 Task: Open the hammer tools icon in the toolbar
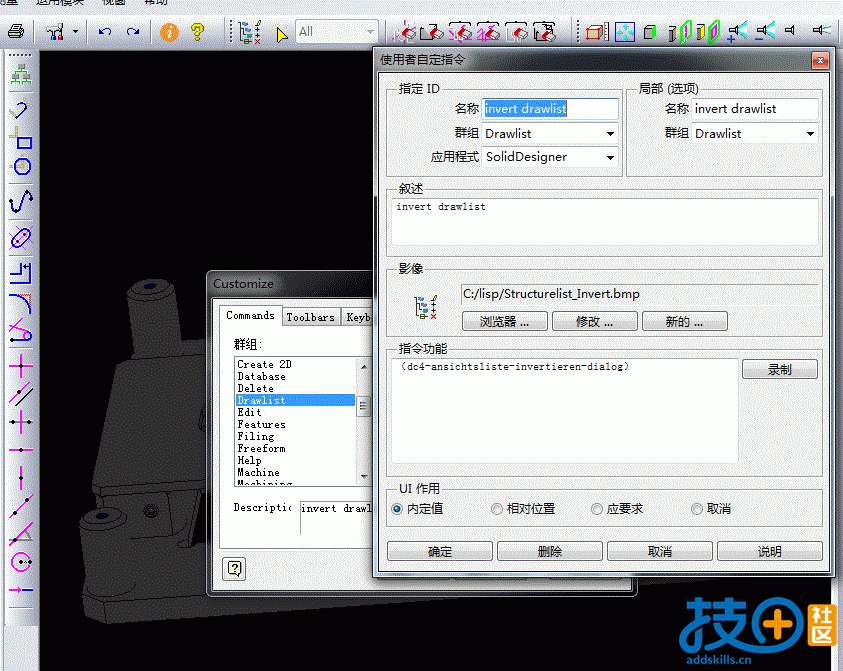click(x=55, y=32)
